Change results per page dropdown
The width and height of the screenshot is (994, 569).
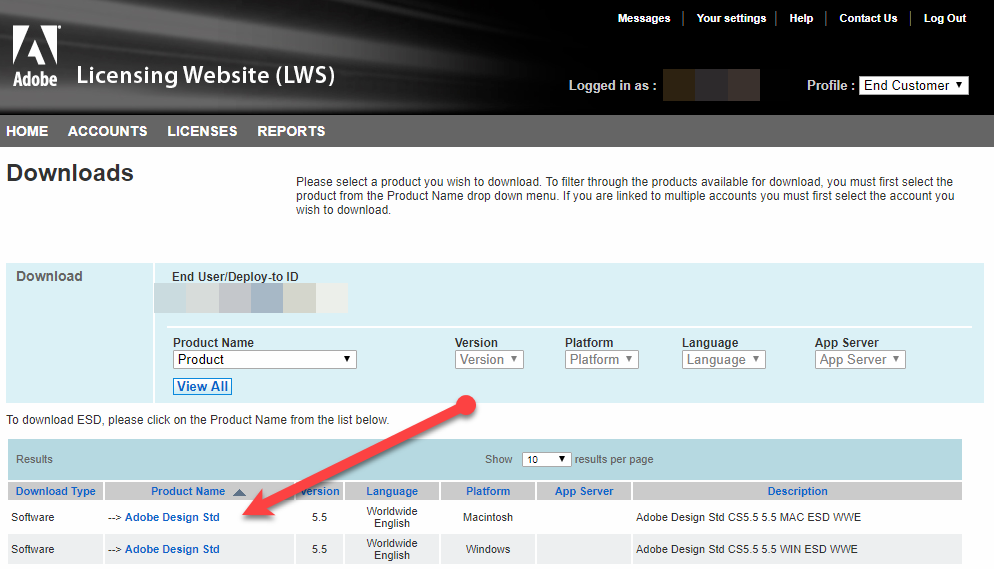(546, 459)
